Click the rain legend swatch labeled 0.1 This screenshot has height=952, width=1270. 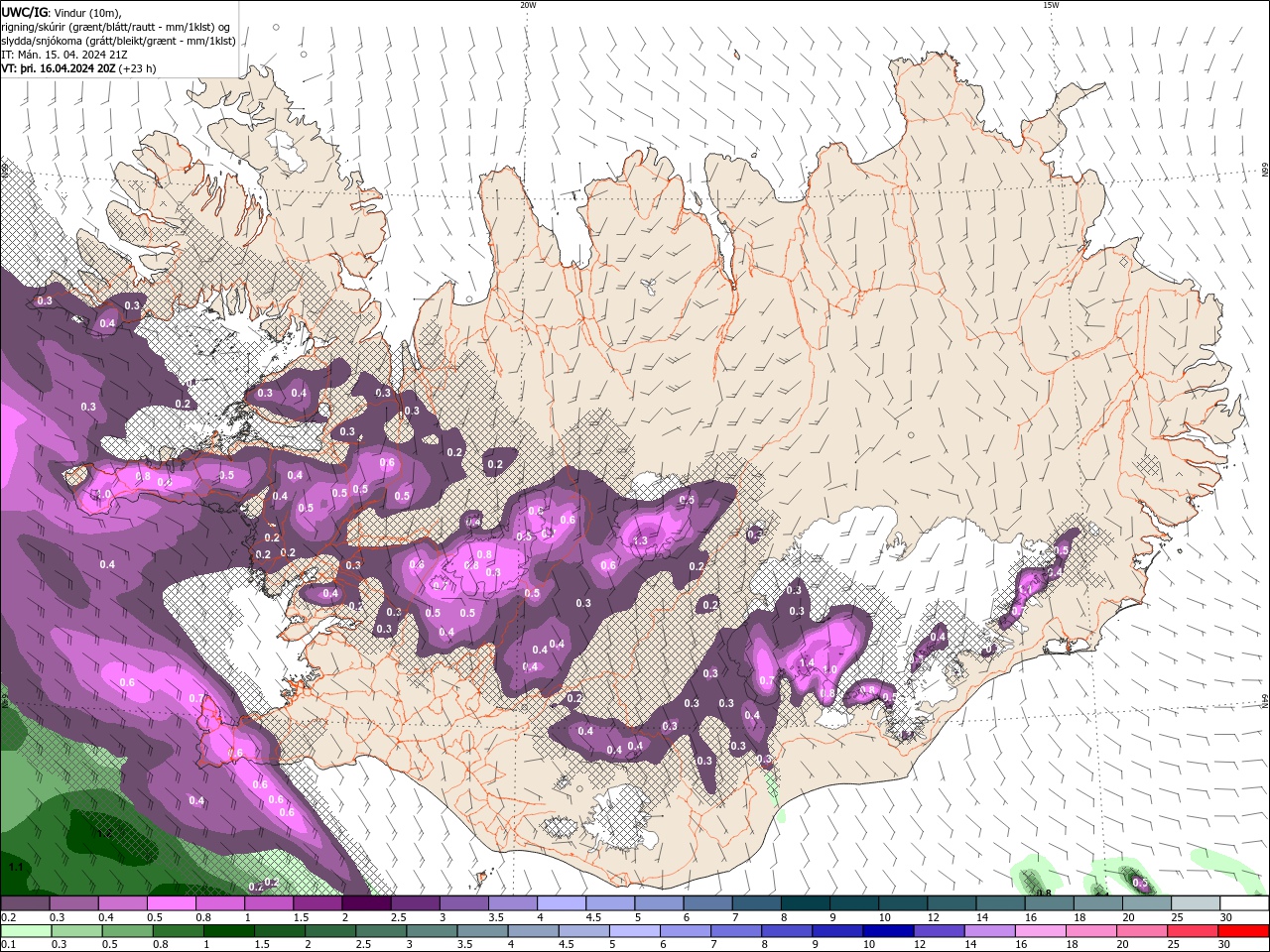(x=25, y=931)
